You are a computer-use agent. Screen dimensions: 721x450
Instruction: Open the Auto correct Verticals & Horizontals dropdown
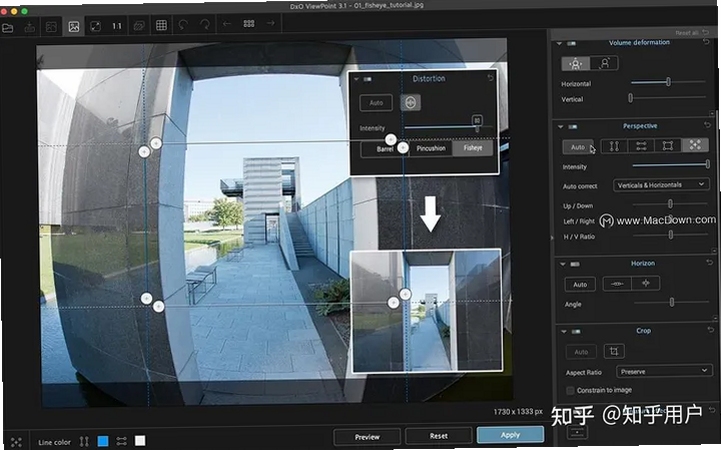coord(661,185)
